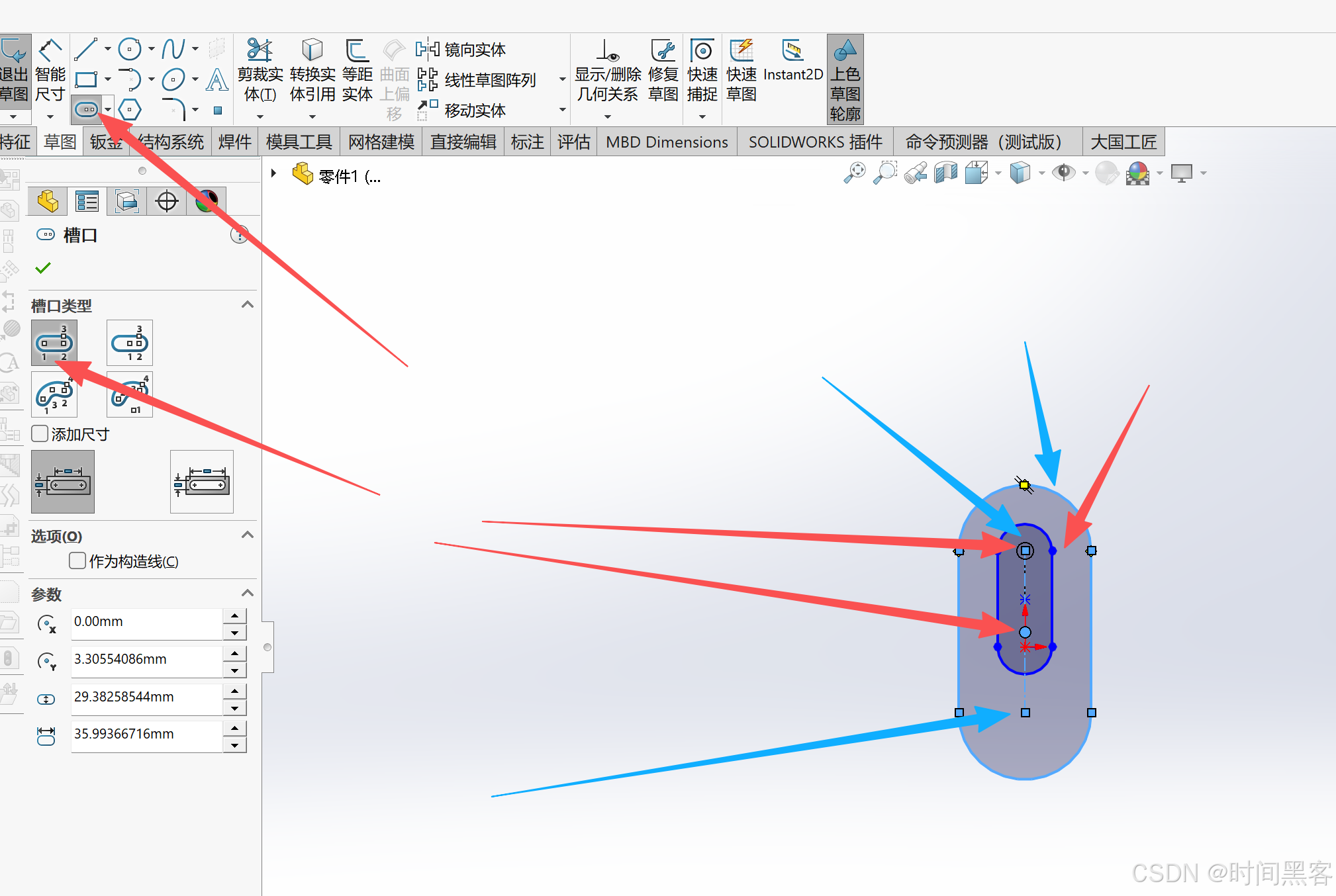
Task: Click the 29.38258544mm slot width field
Action: point(146,697)
